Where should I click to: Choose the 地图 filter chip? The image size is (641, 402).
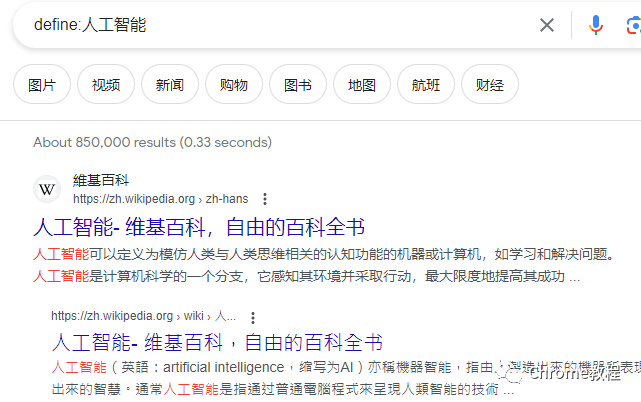click(362, 85)
